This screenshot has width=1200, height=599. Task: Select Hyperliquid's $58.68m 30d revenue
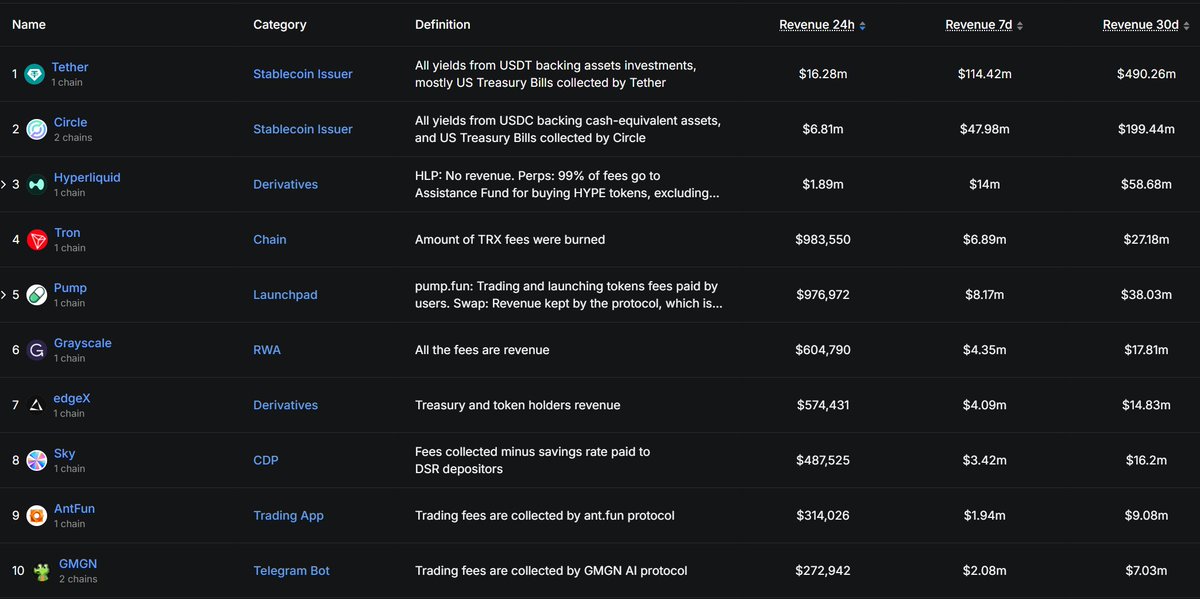pyautogui.click(x=1146, y=184)
